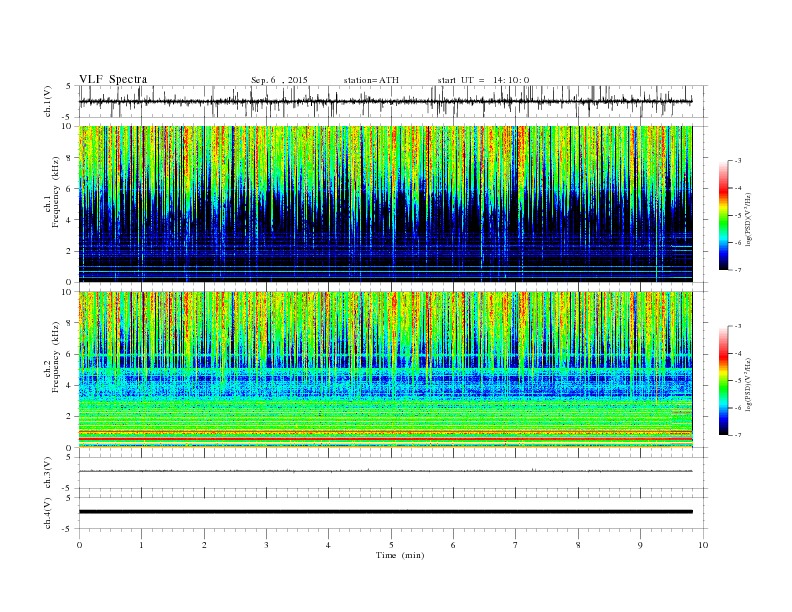Click the "4" kHz tick of ch.1 spectrogram
Image resolution: width=792 pixels, height=612 pixels.
tap(69, 220)
